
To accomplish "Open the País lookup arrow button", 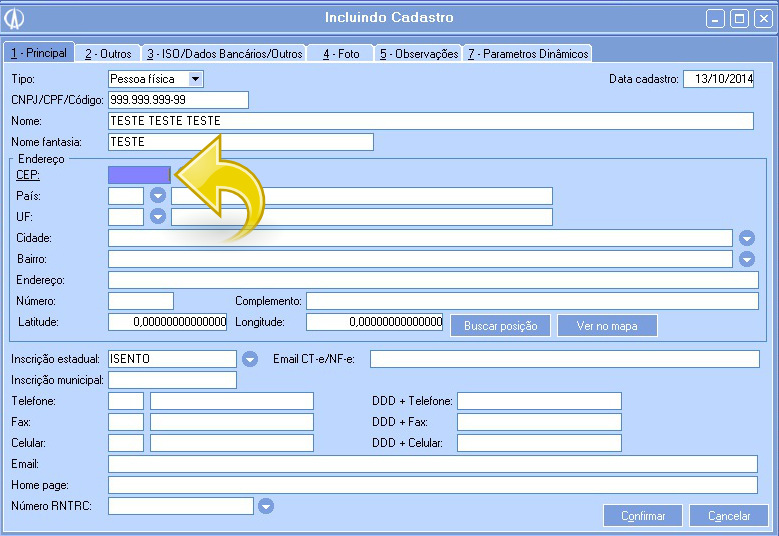I will tap(157, 195).
